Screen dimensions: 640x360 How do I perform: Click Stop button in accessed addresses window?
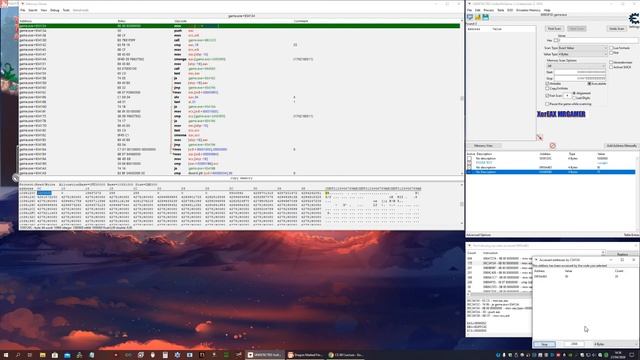pos(544,344)
